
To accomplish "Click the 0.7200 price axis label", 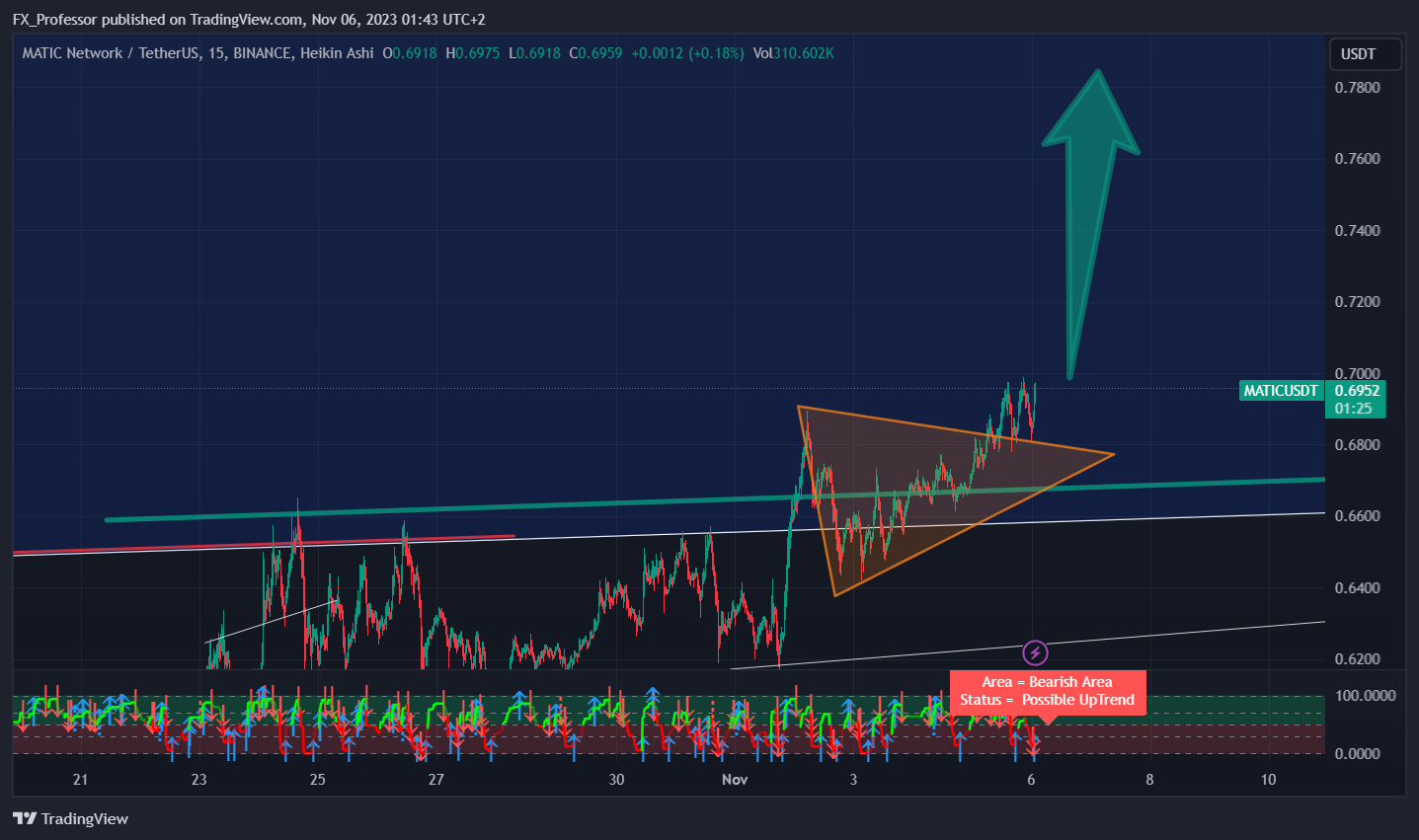I will (x=1357, y=302).
